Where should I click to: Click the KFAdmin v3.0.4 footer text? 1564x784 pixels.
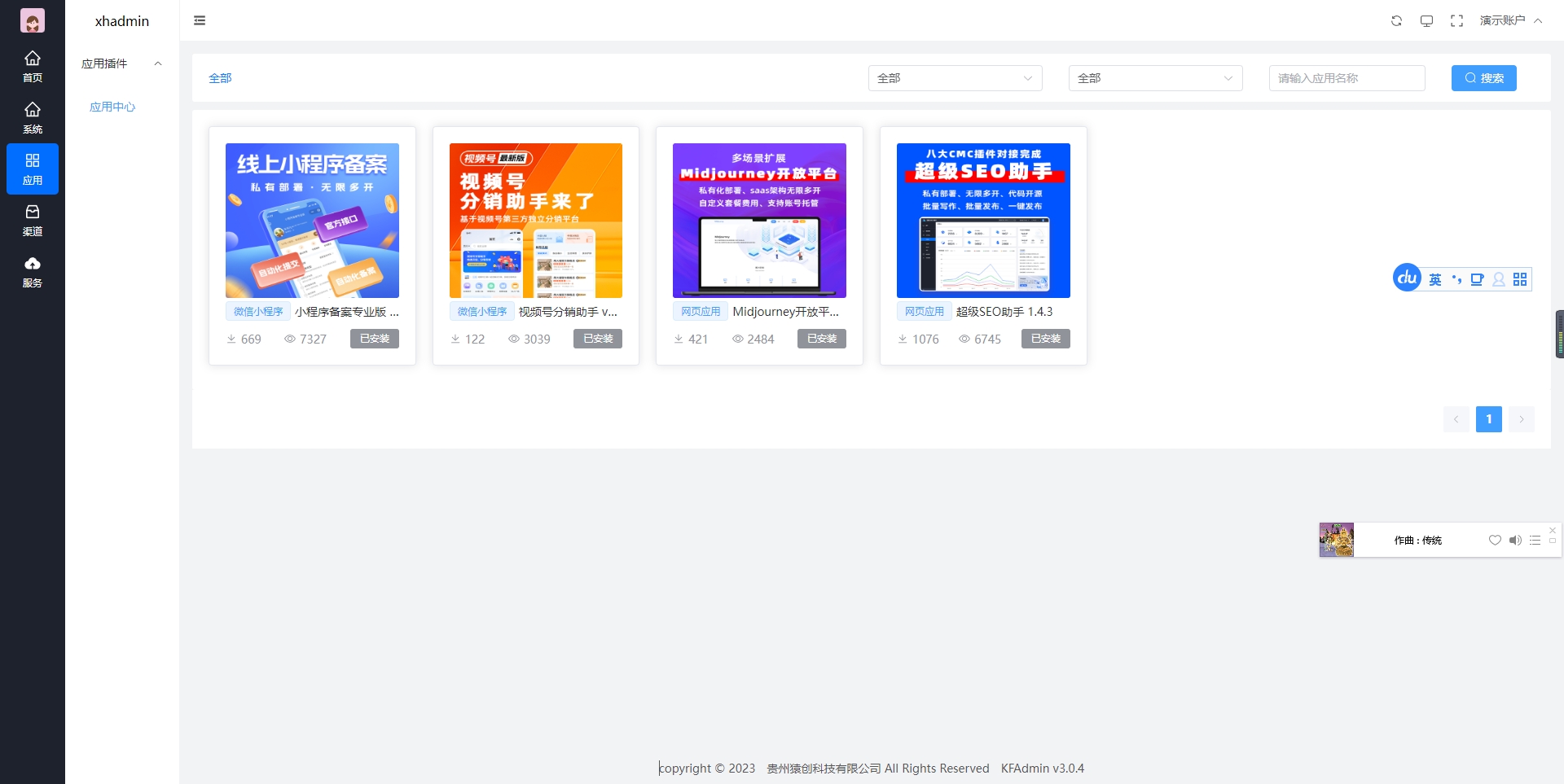click(1043, 769)
